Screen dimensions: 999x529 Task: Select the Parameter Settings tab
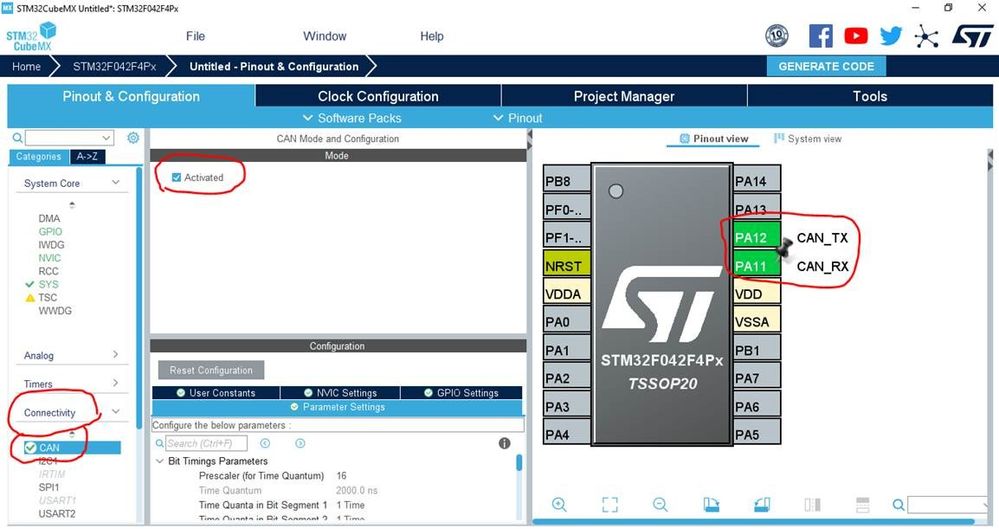click(337, 407)
